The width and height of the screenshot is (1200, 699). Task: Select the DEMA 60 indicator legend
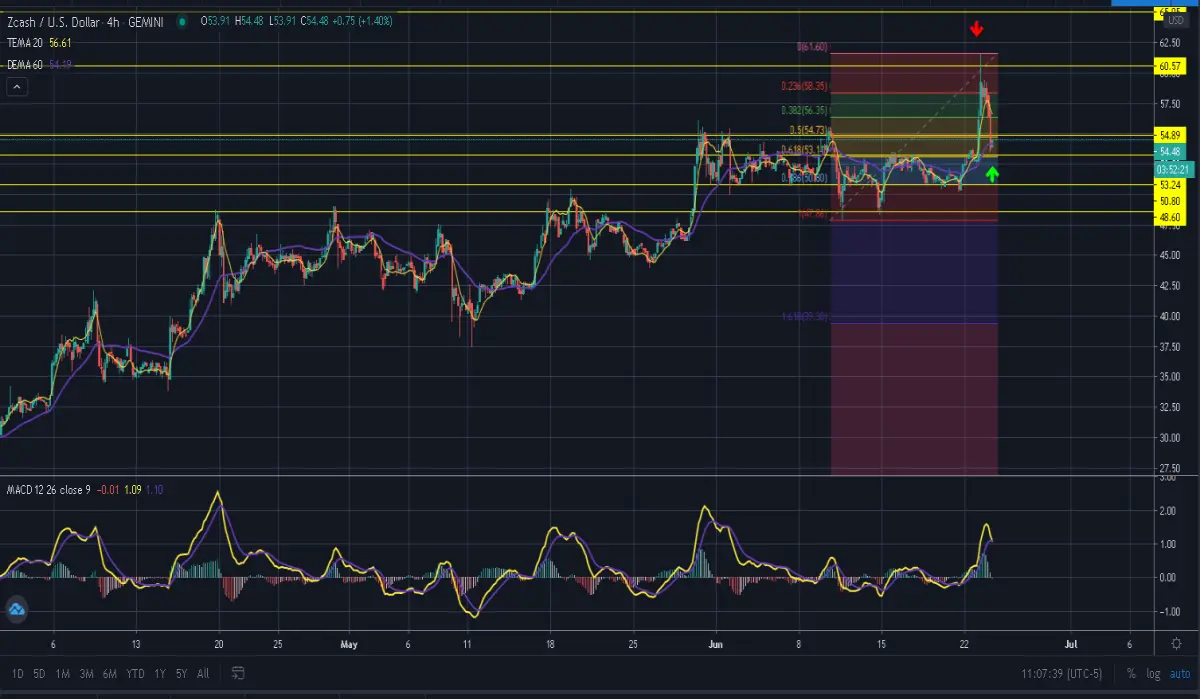tap(27, 65)
